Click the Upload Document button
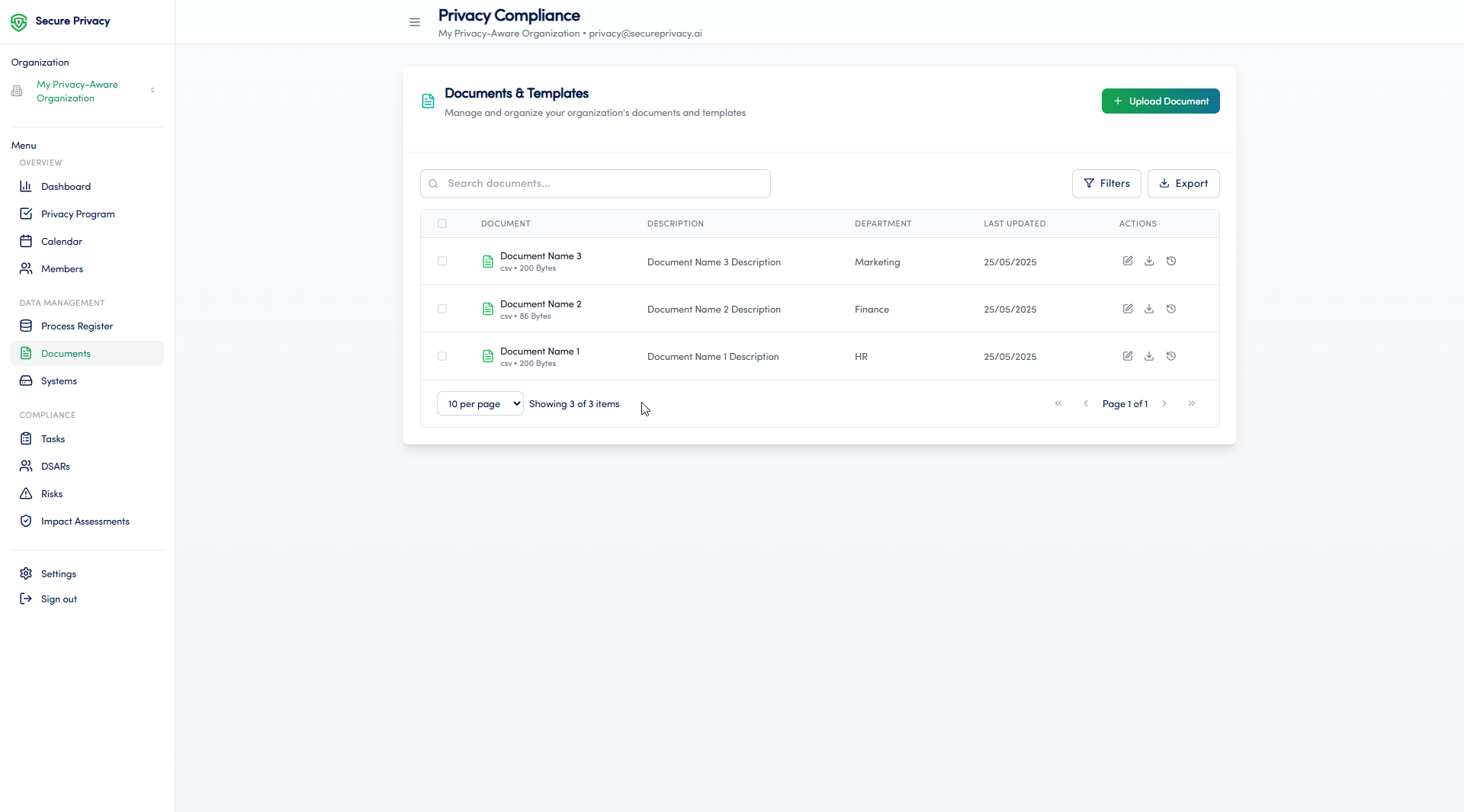The width and height of the screenshot is (1464, 812). tap(1161, 101)
